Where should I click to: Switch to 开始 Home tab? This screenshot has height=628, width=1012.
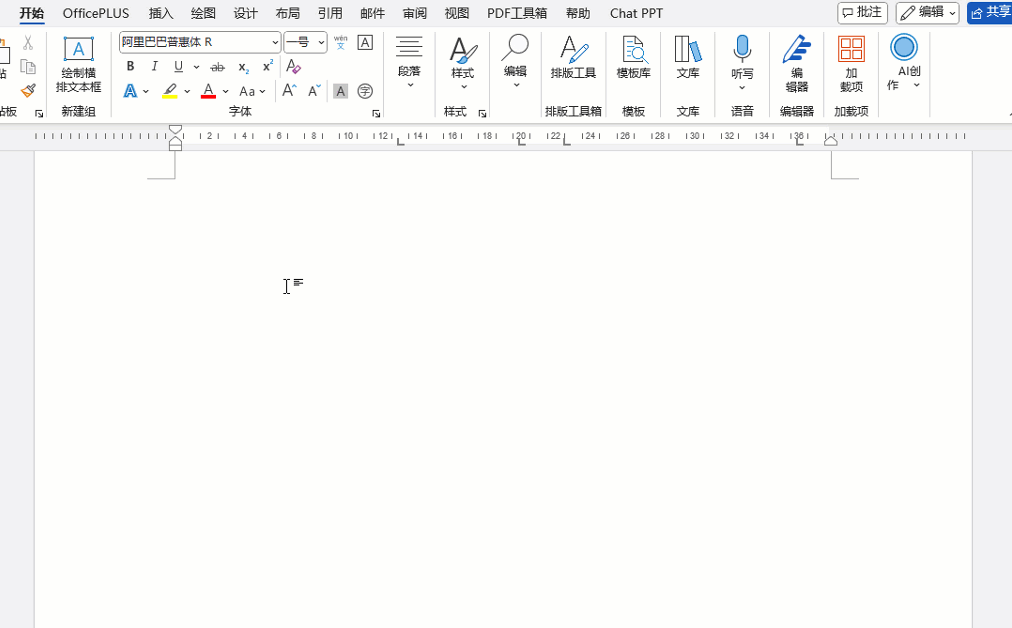pos(32,14)
